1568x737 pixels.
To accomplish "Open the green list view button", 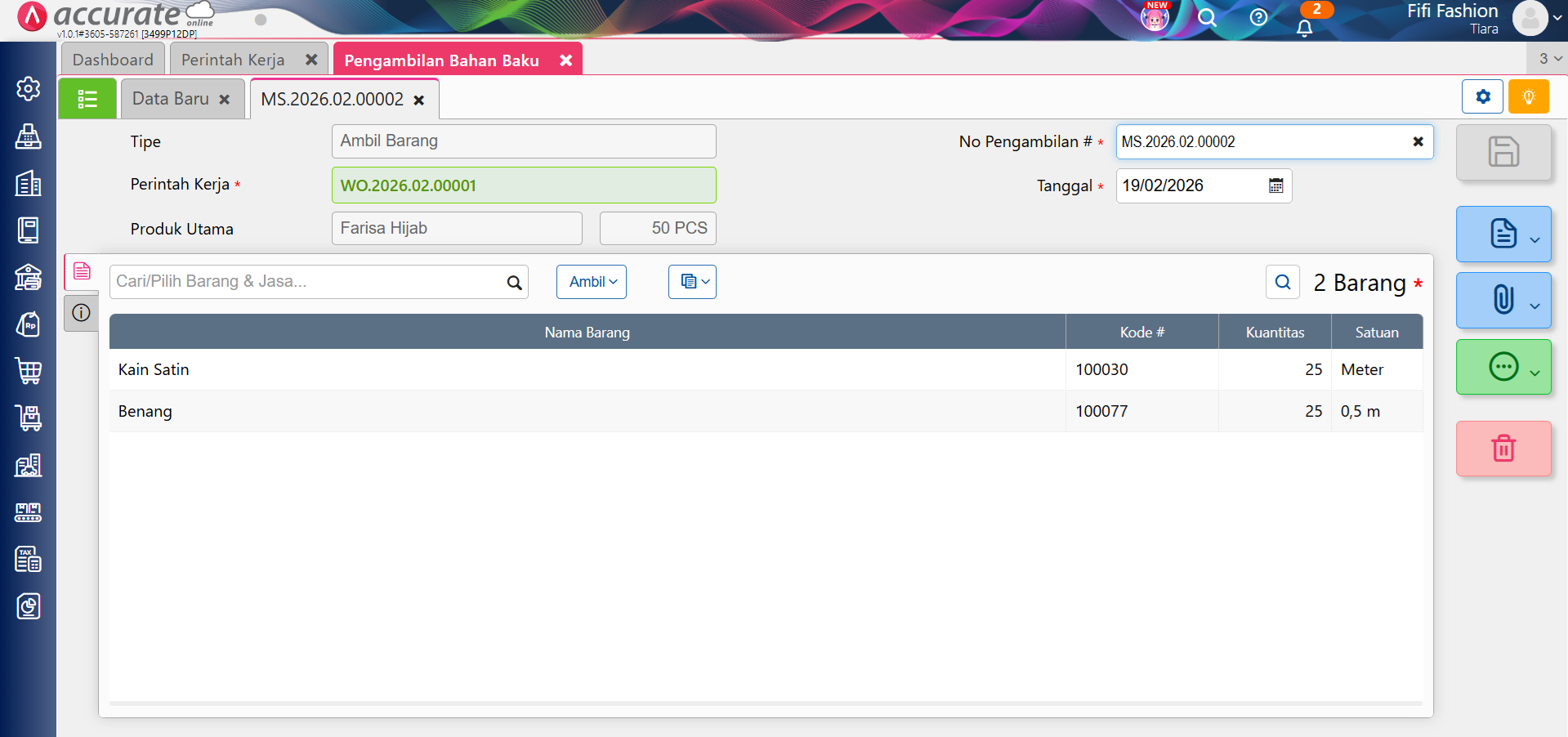I will (x=87, y=99).
